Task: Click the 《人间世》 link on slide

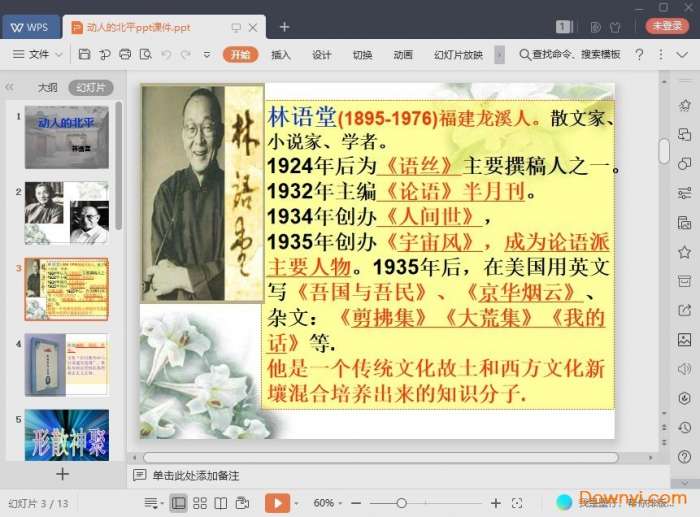Action: pyautogui.click(x=429, y=217)
